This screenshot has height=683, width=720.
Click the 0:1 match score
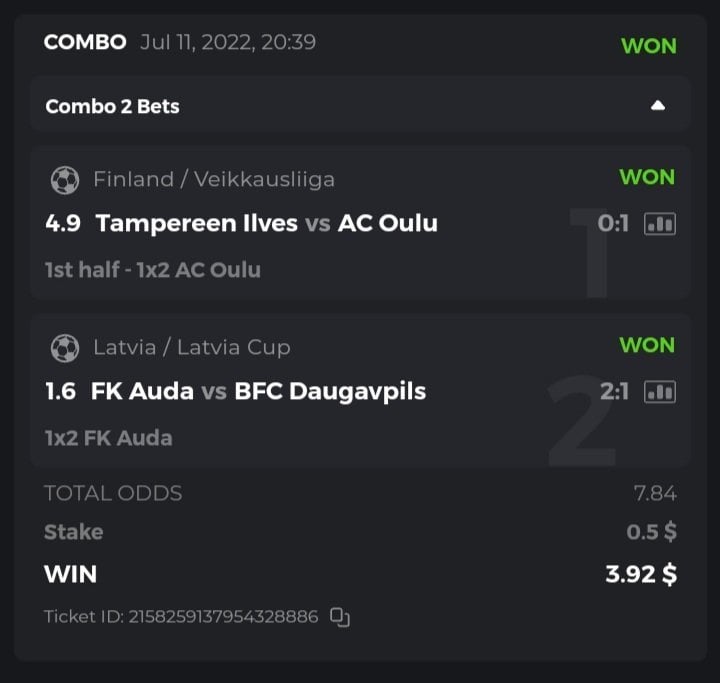coord(613,224)
